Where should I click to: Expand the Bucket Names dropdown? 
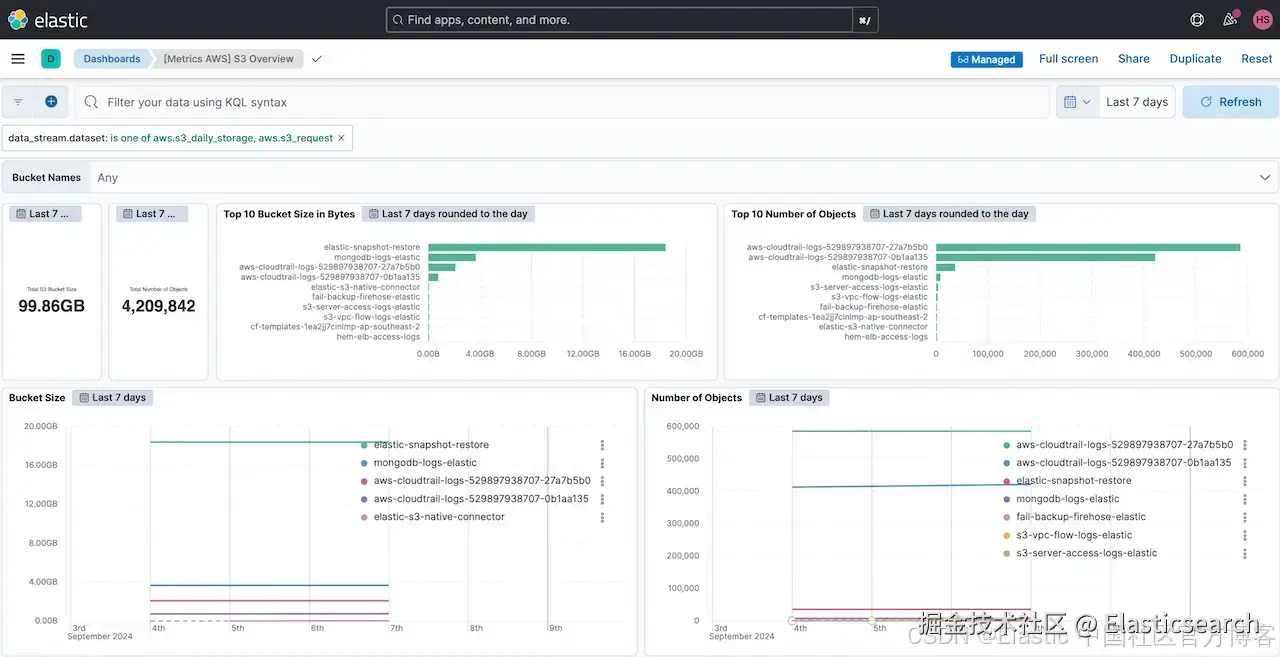[x=1264, y=177]
